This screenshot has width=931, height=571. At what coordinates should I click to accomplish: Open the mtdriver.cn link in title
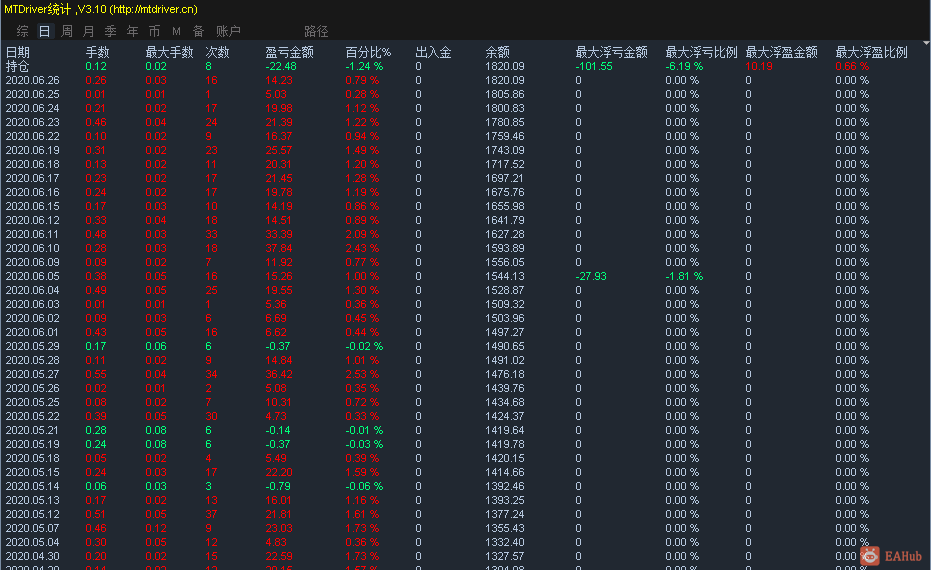pyautogui.click(x=154, y=9)
